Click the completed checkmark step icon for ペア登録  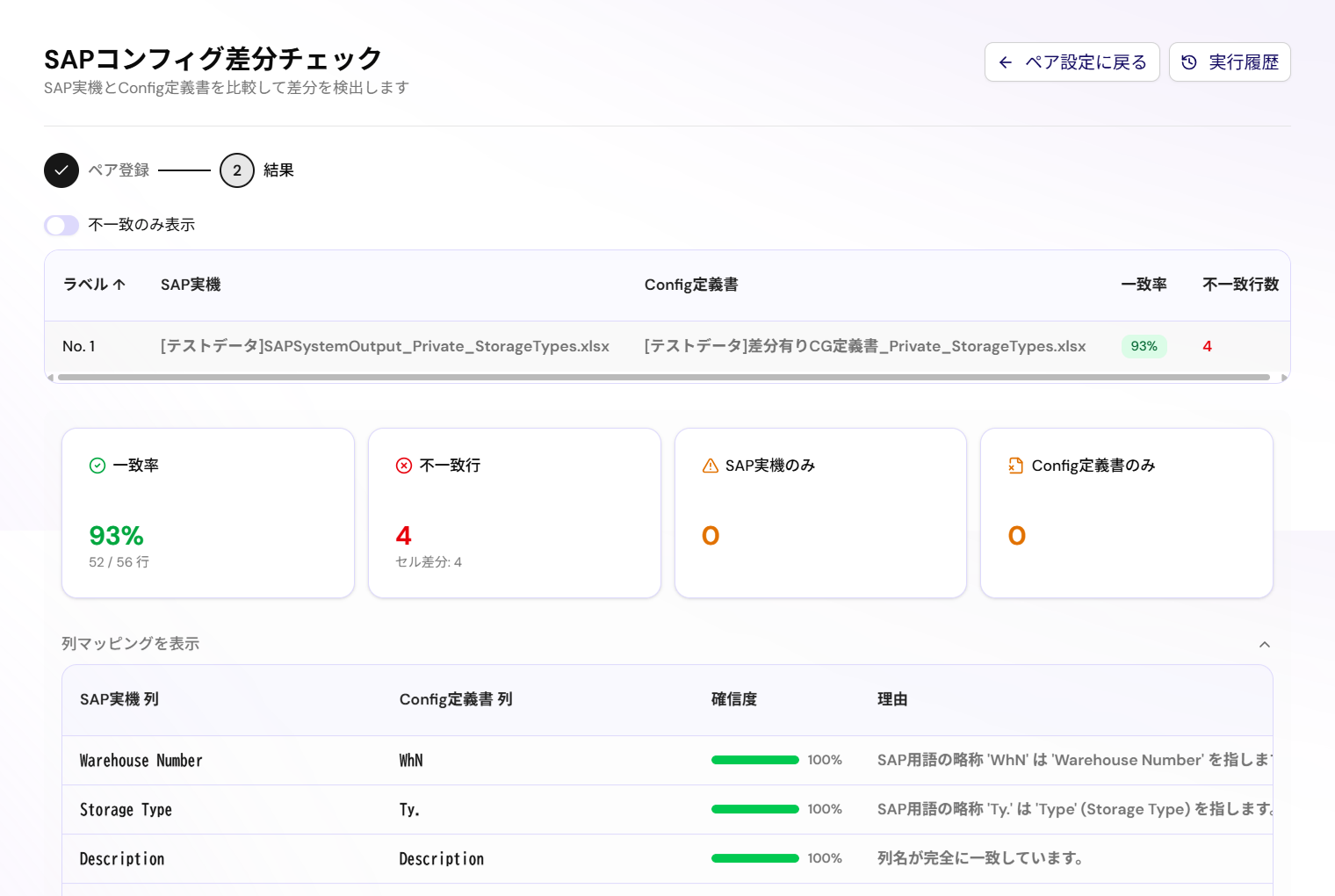pos(61,170)
